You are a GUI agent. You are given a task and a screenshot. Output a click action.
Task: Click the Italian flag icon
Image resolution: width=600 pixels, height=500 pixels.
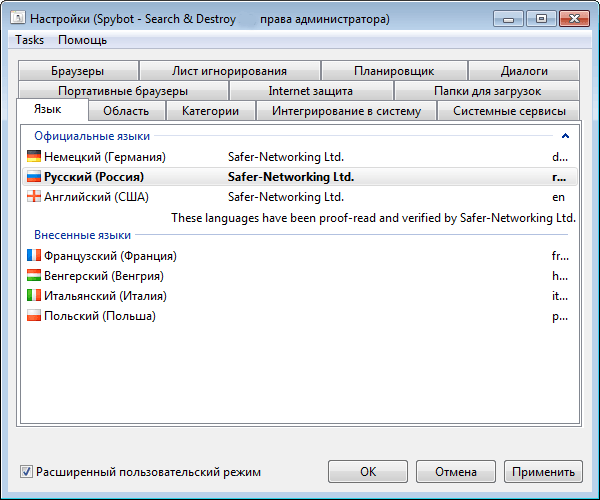(34, 295)
